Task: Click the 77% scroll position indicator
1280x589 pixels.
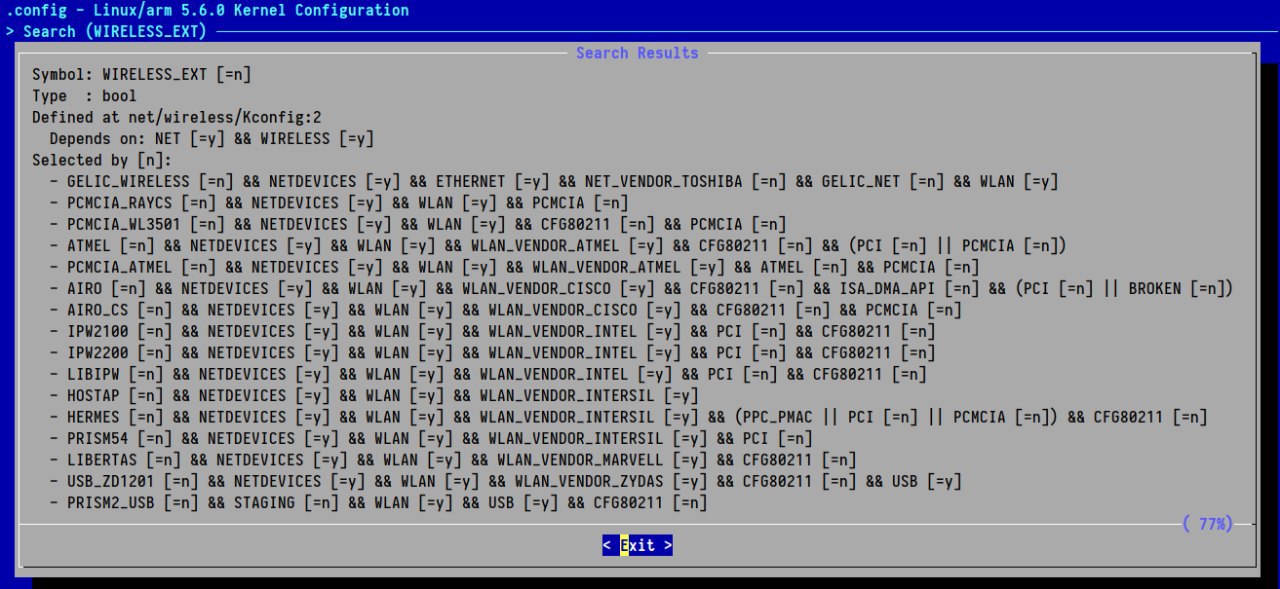Action: pyautogui.click(x=1207, y=523)
